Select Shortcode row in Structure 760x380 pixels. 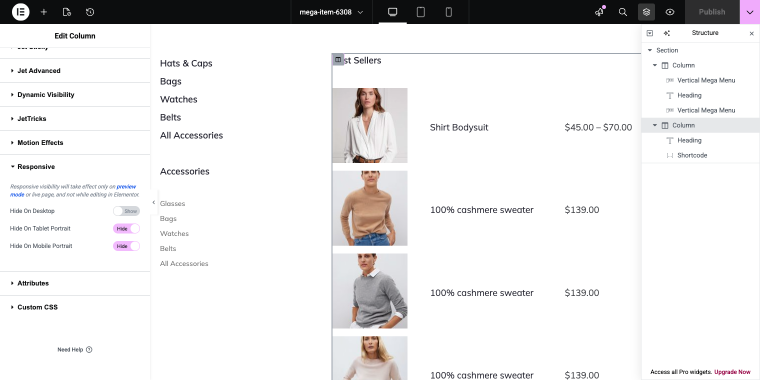point(700,156)
